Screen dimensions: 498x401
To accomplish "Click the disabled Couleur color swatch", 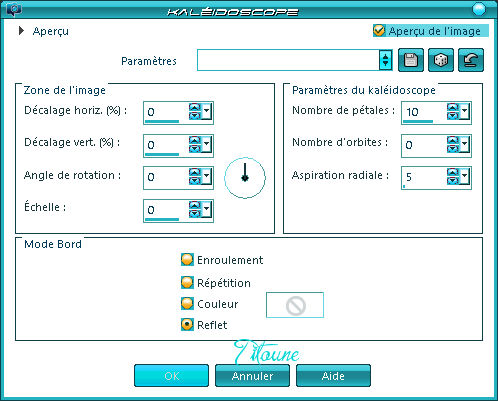I will click(x=295, y=305).
